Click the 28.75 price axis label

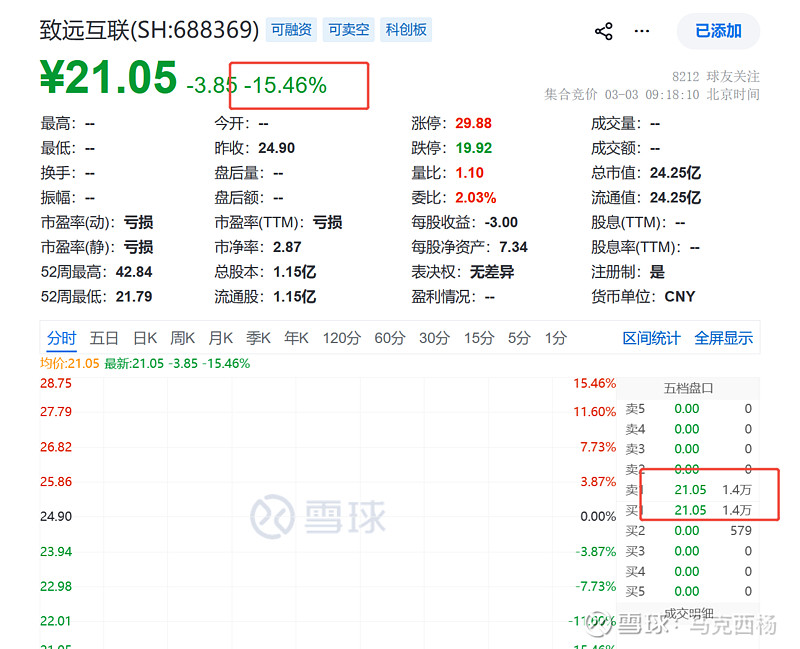(56, 383)
